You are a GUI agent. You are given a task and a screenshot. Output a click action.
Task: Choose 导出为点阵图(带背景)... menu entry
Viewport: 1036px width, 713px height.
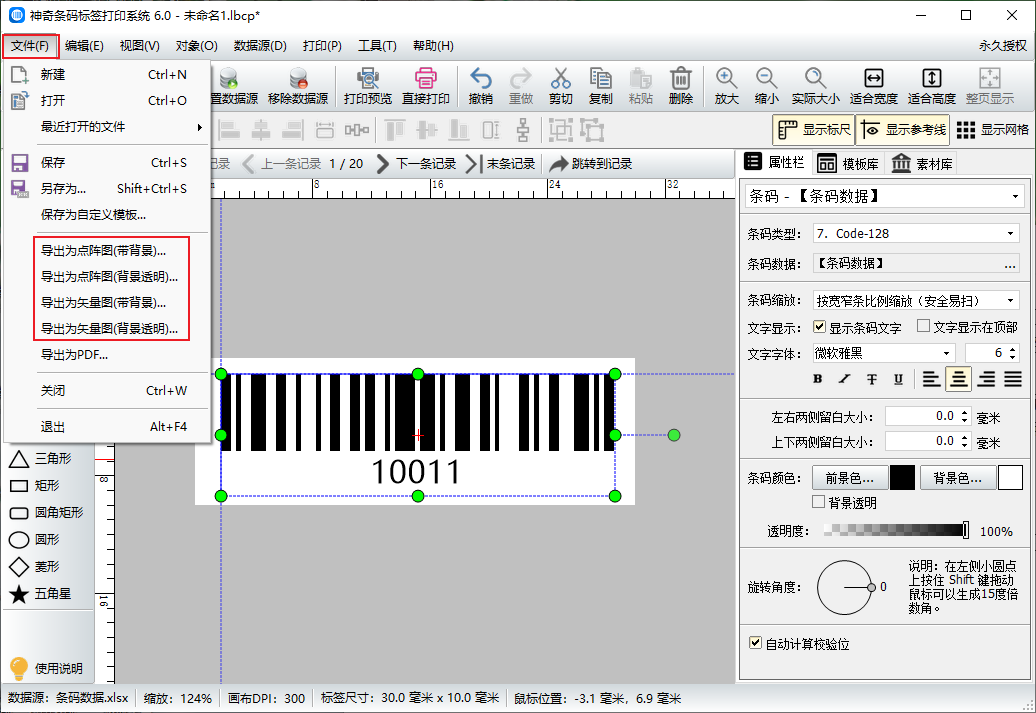[x=108, y=250]
